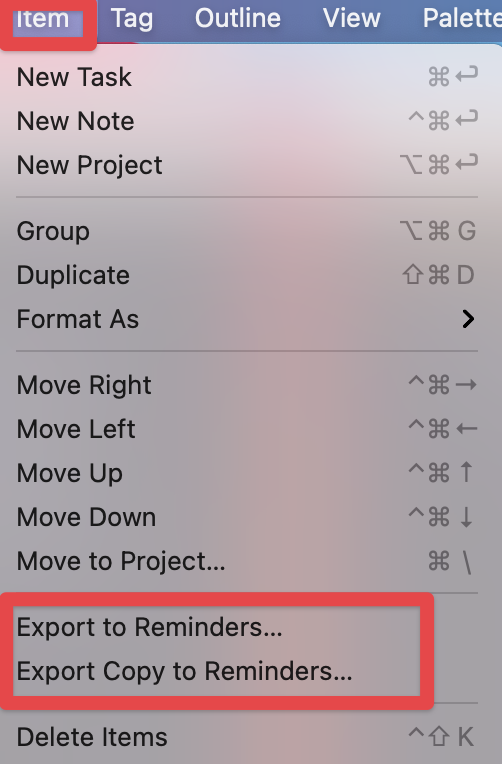Select New Note menu entry
Image resolution: width=502 pixels, height=764 pixels.
tap(247, 121)
